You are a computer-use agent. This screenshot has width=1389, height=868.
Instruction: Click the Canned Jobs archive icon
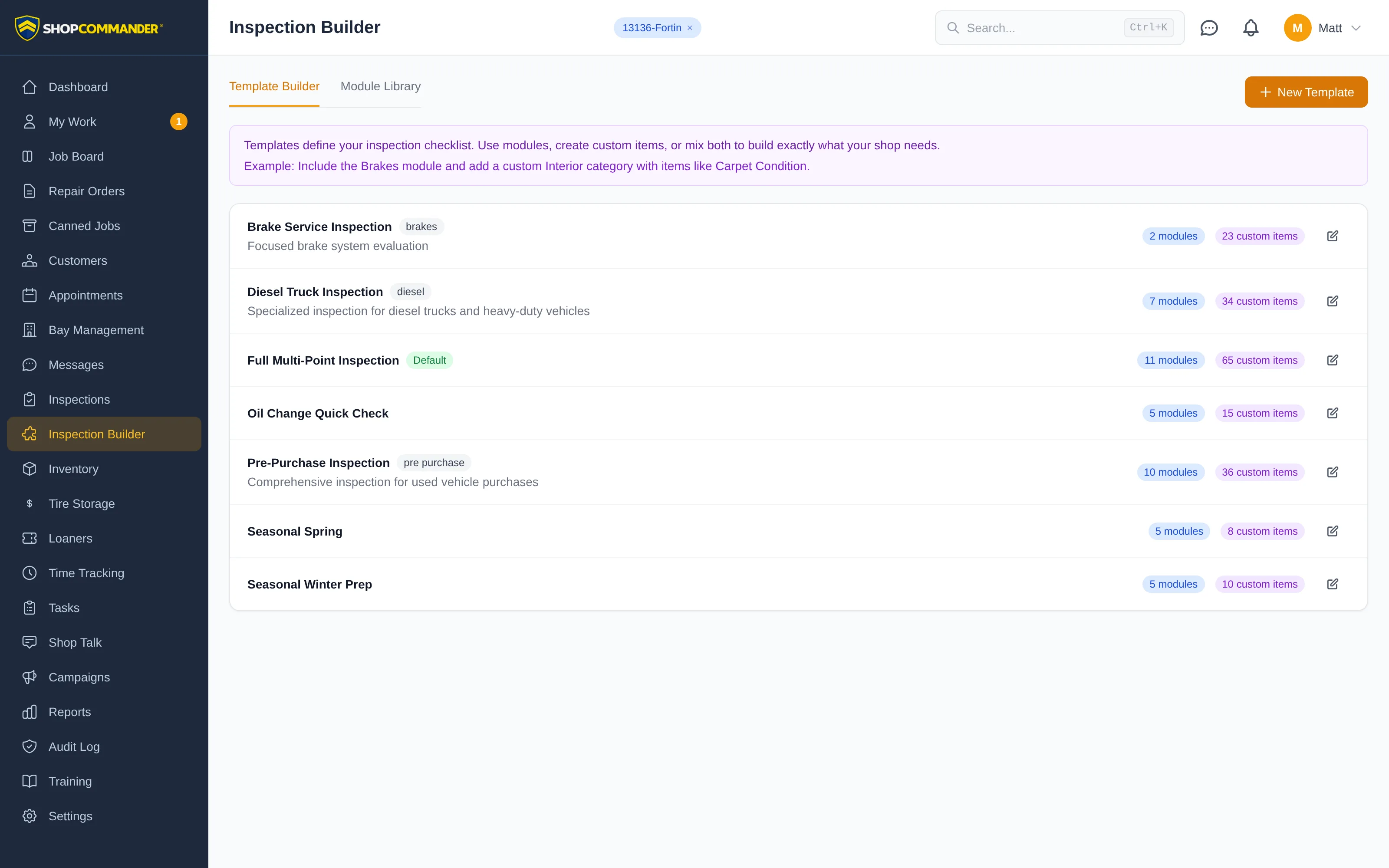click(29, 226)
